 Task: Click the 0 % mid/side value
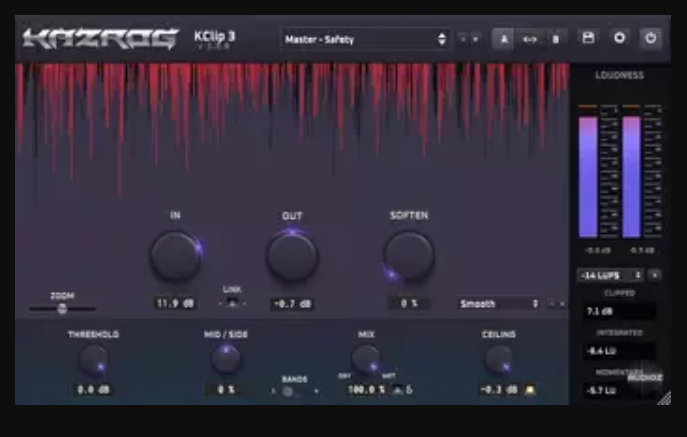(226, 390)
